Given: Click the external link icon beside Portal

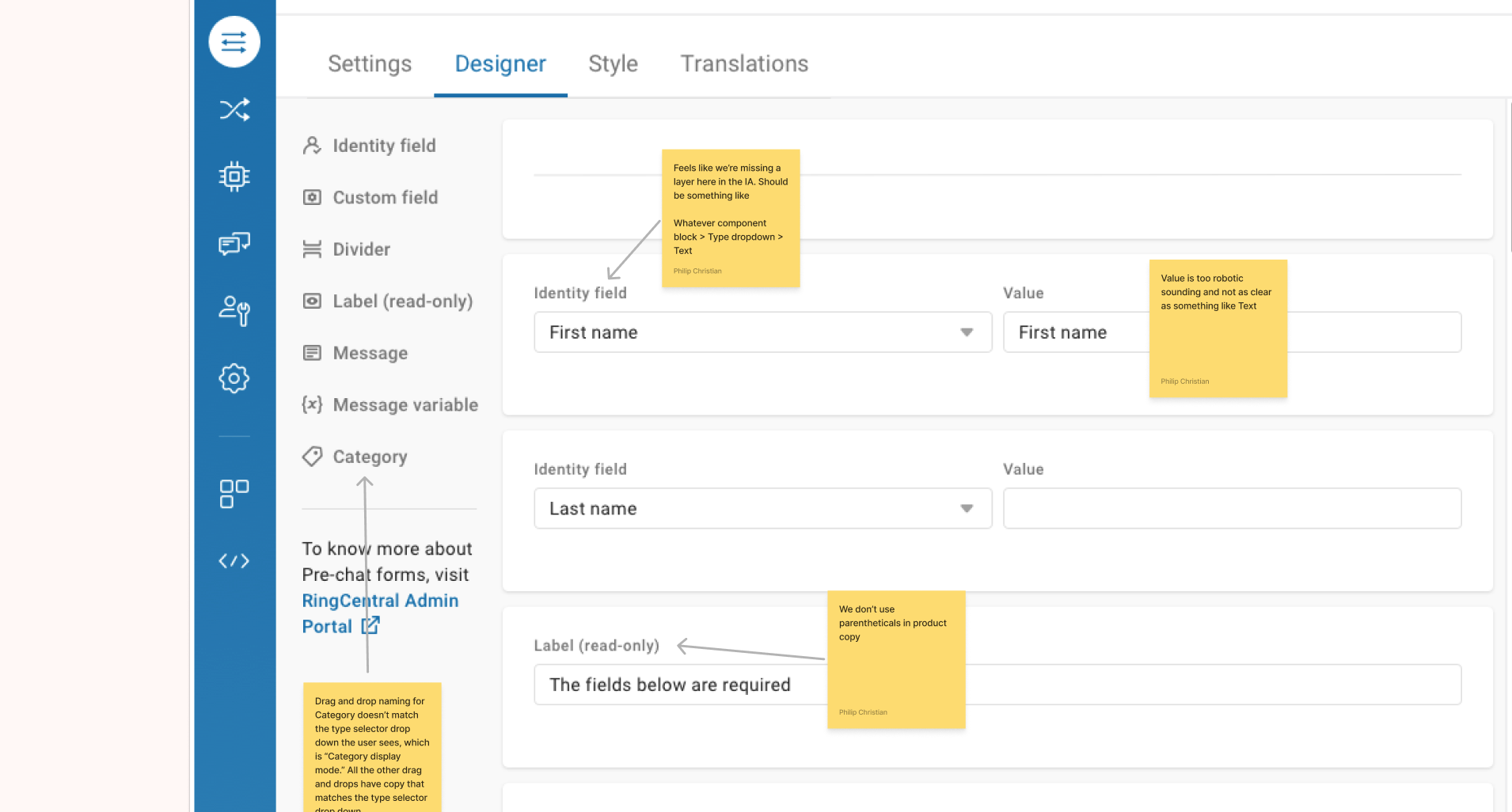Looking at the screenshot, I should (x=370, y=625).
